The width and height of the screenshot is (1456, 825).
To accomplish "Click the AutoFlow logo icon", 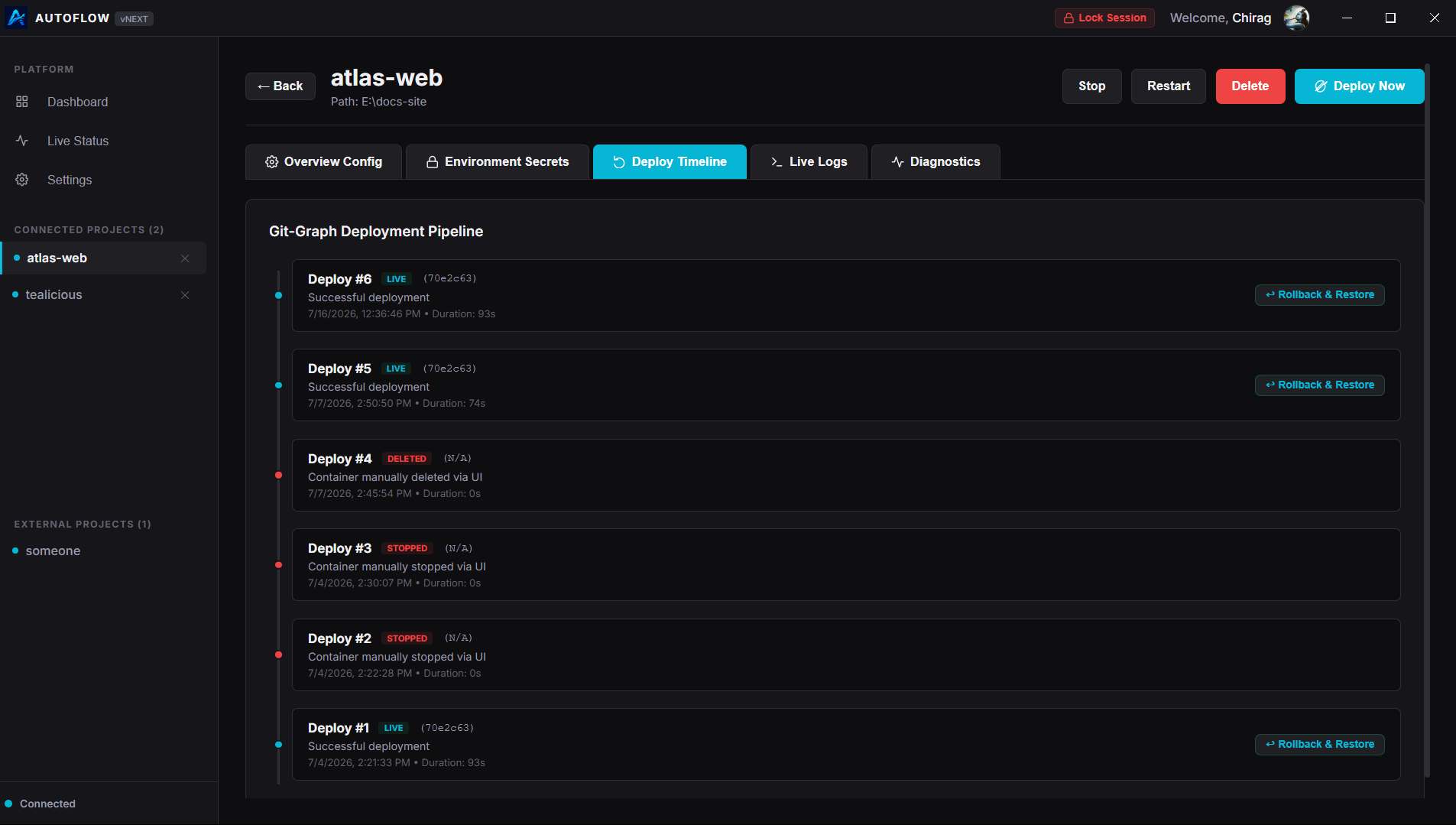I will click(x=16, y=18).
